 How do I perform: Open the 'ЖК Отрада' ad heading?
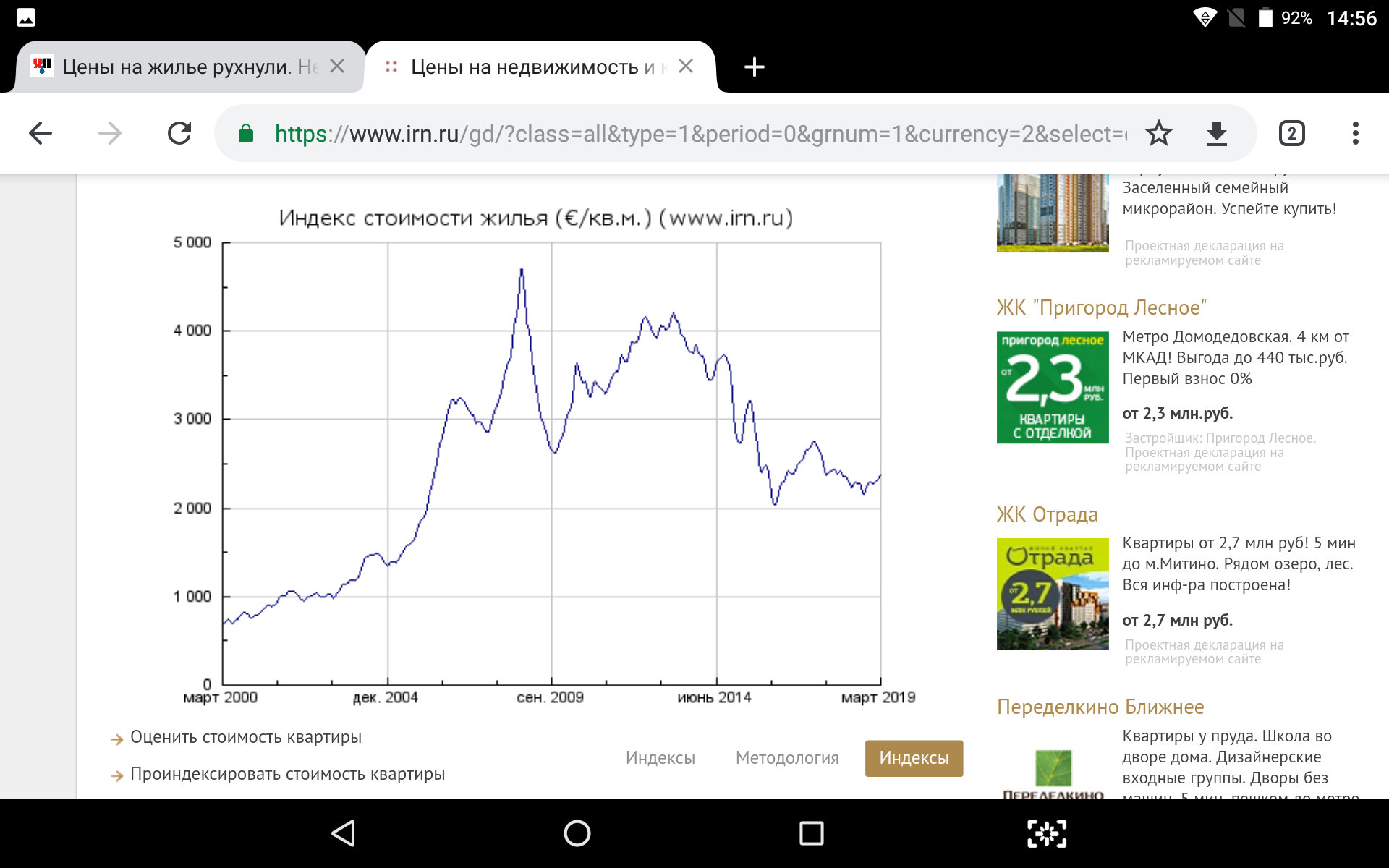(1047, 514)
